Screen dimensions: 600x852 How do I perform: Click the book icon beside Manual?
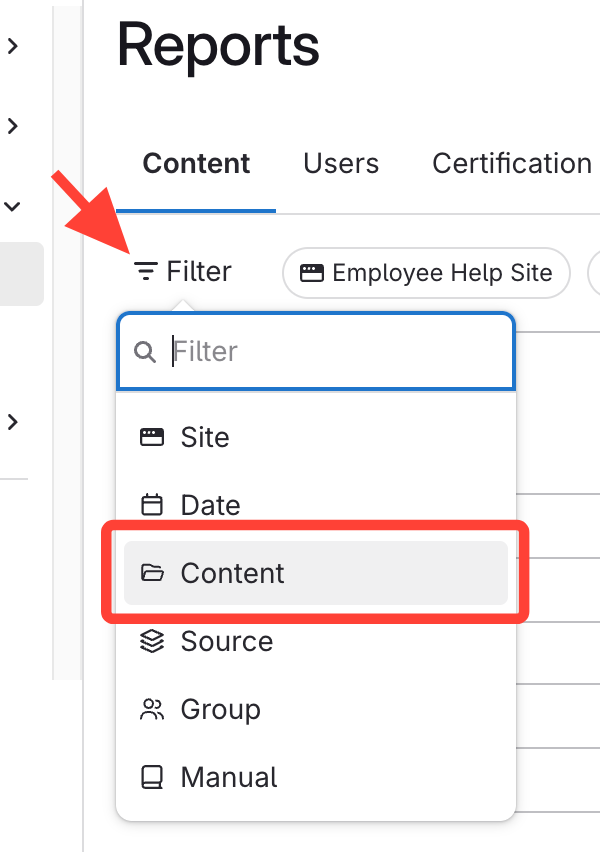click(152, 777)
